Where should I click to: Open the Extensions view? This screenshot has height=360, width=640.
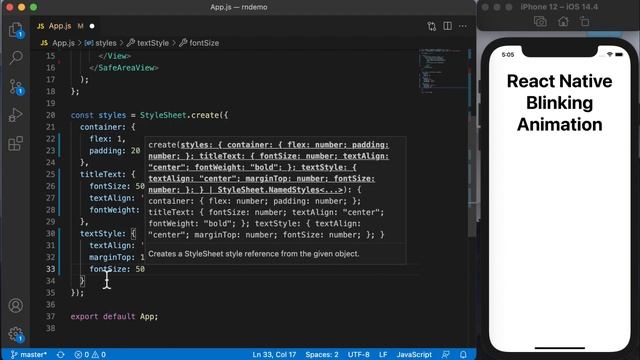click(16, 144)
